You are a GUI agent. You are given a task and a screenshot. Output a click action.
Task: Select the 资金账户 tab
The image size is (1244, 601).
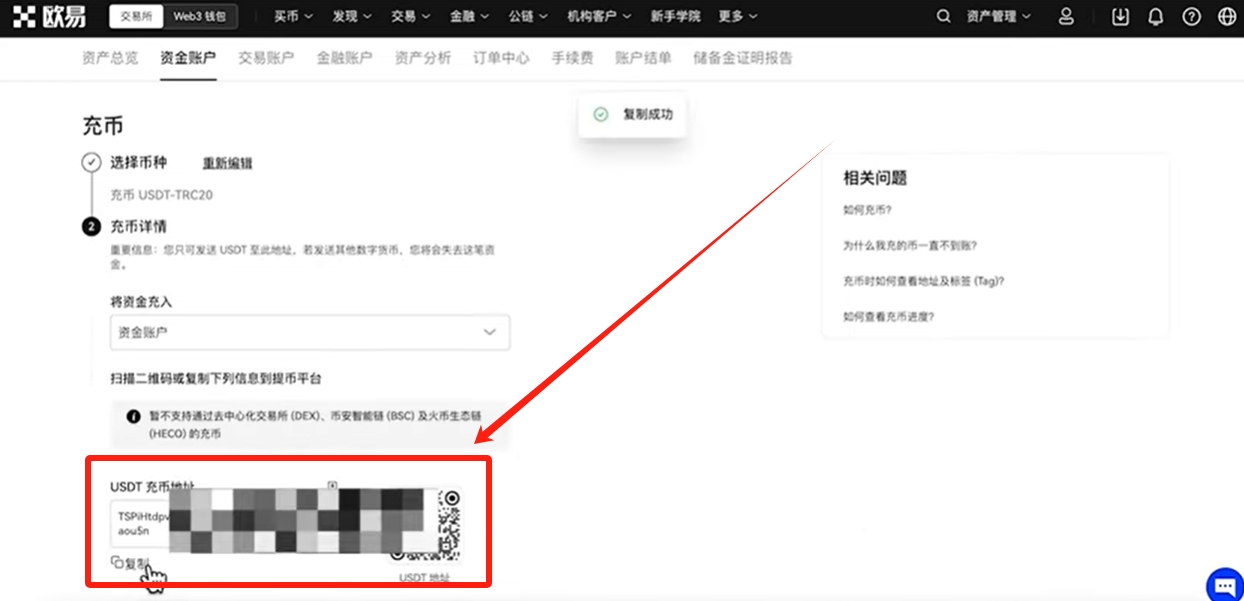[188, 58]
